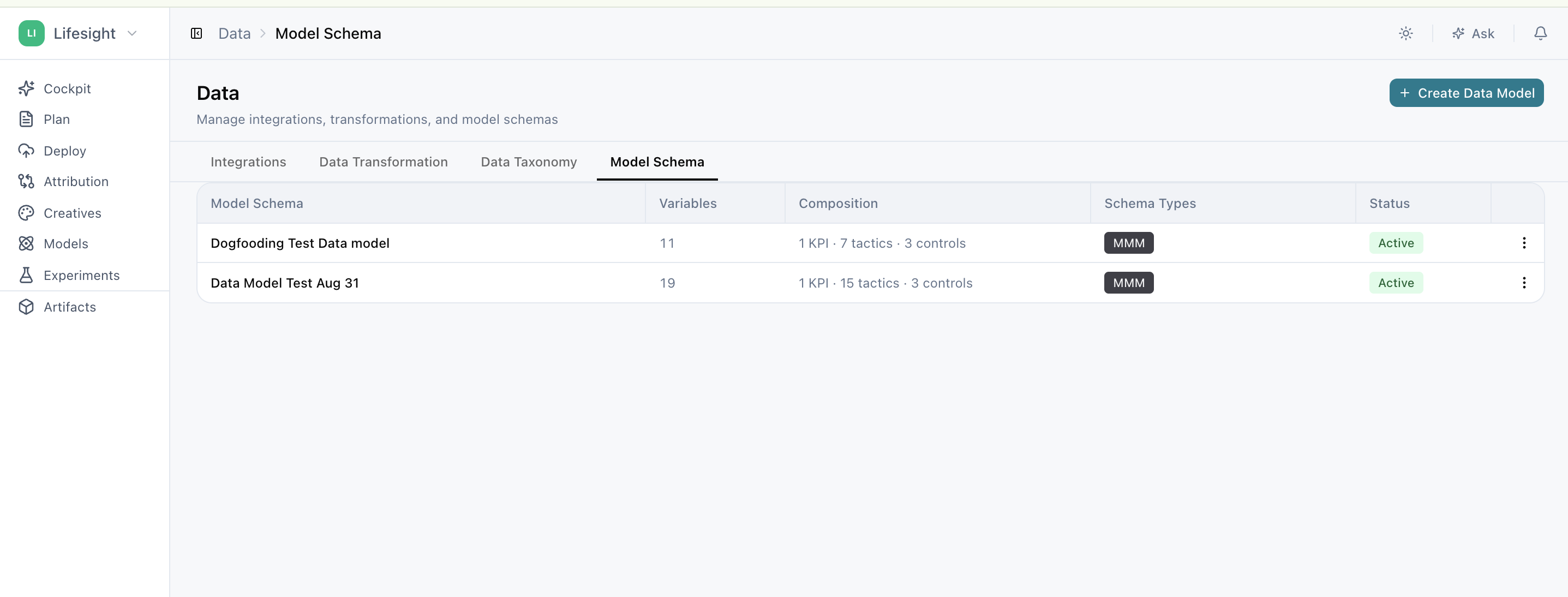Open the Cockpit sparkle icon
Screen dimensions: 1568x597
(x=26, y=88)
